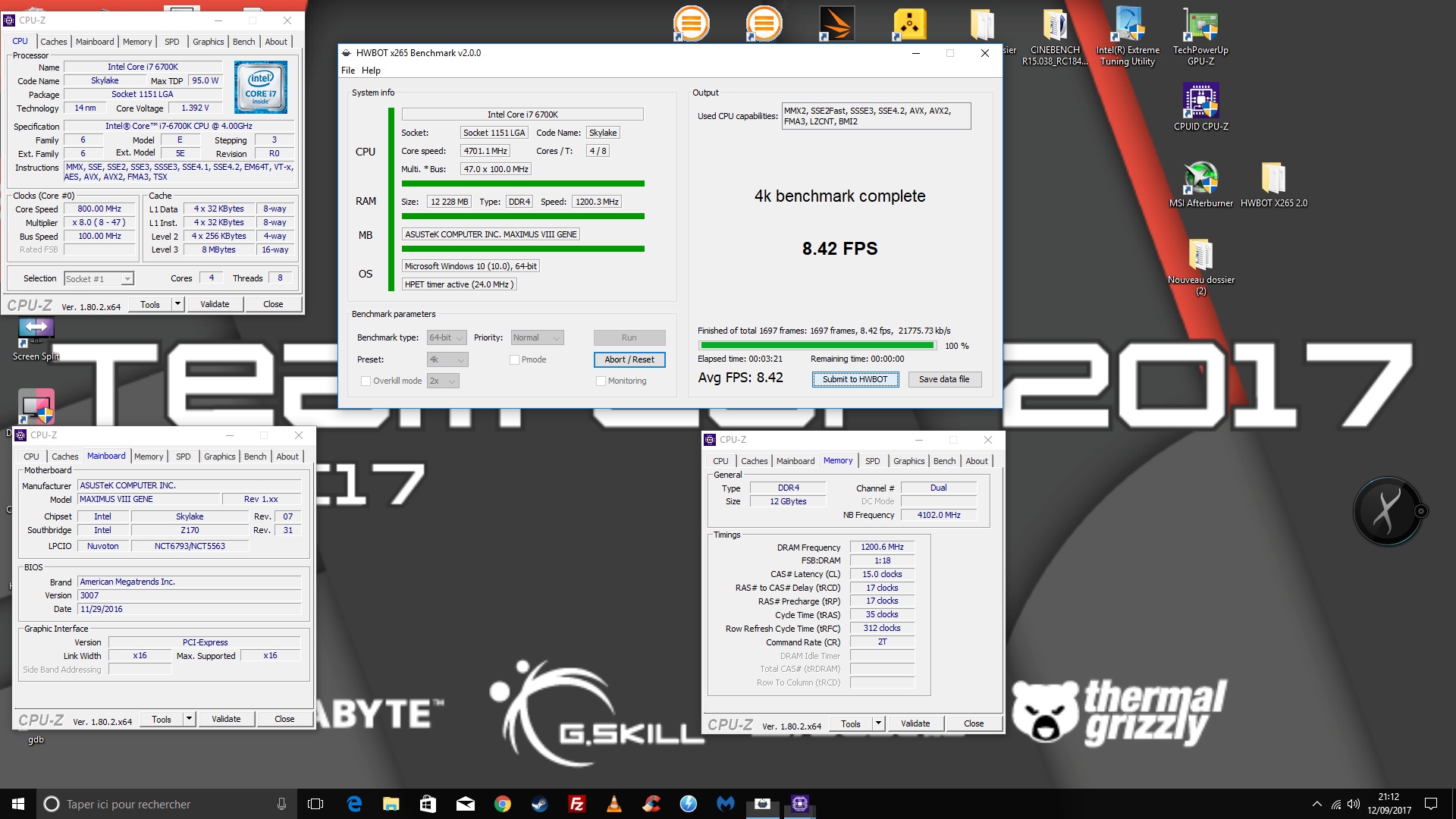The height and width of the screenshot is (819, 1456).
Task: Open Google Chrome from the taskbar
Action: 502,804
